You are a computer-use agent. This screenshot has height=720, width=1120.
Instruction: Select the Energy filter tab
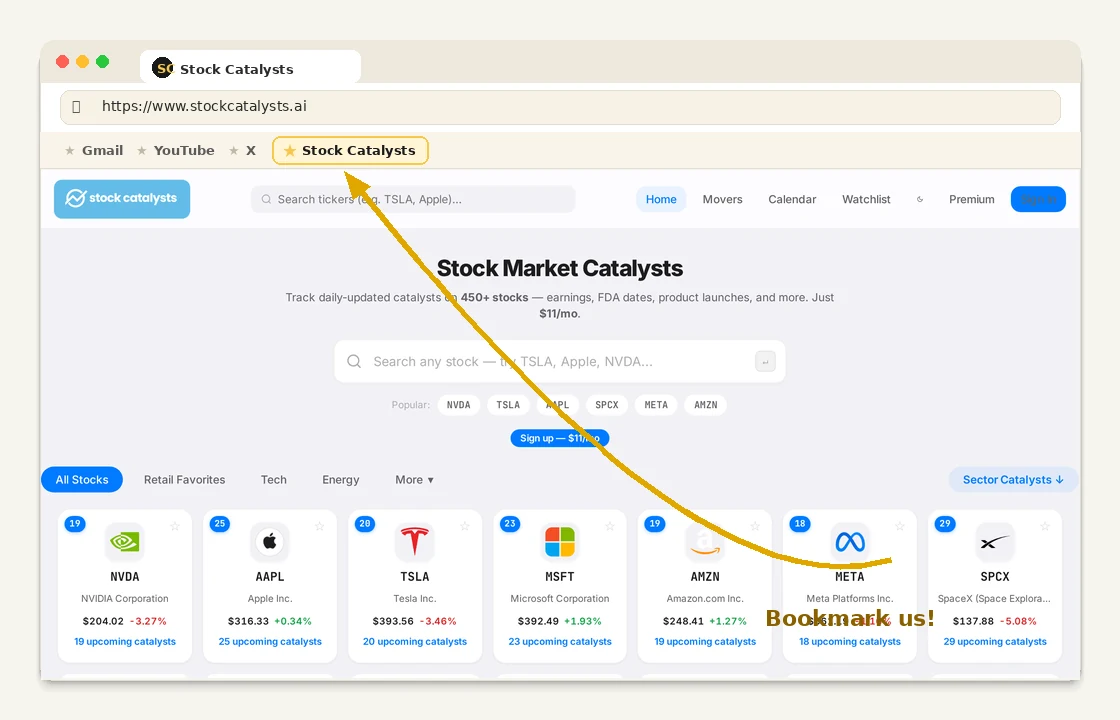[x=341, y=480]
